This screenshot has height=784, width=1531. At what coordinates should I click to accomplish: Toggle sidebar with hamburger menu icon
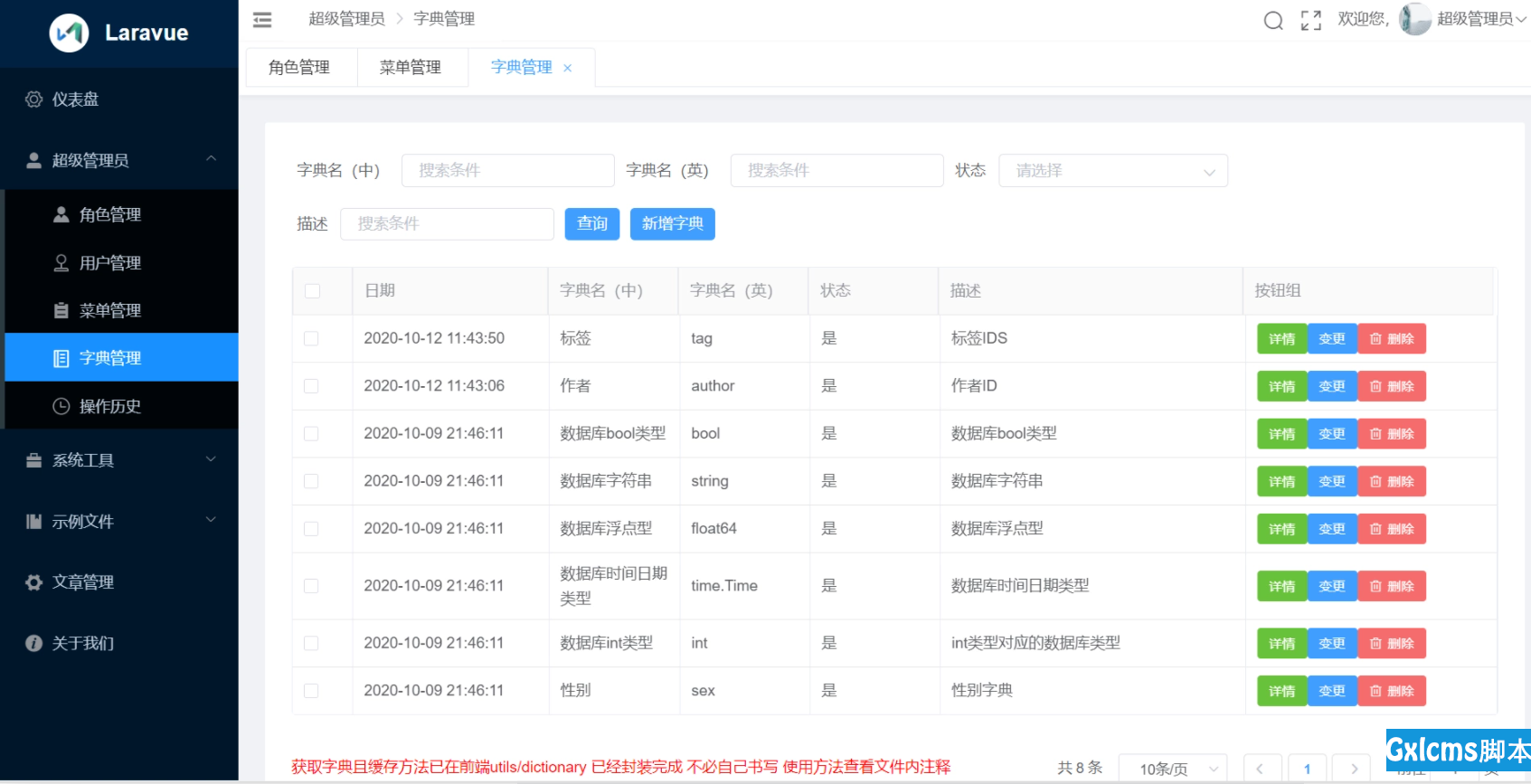(262, 19)
